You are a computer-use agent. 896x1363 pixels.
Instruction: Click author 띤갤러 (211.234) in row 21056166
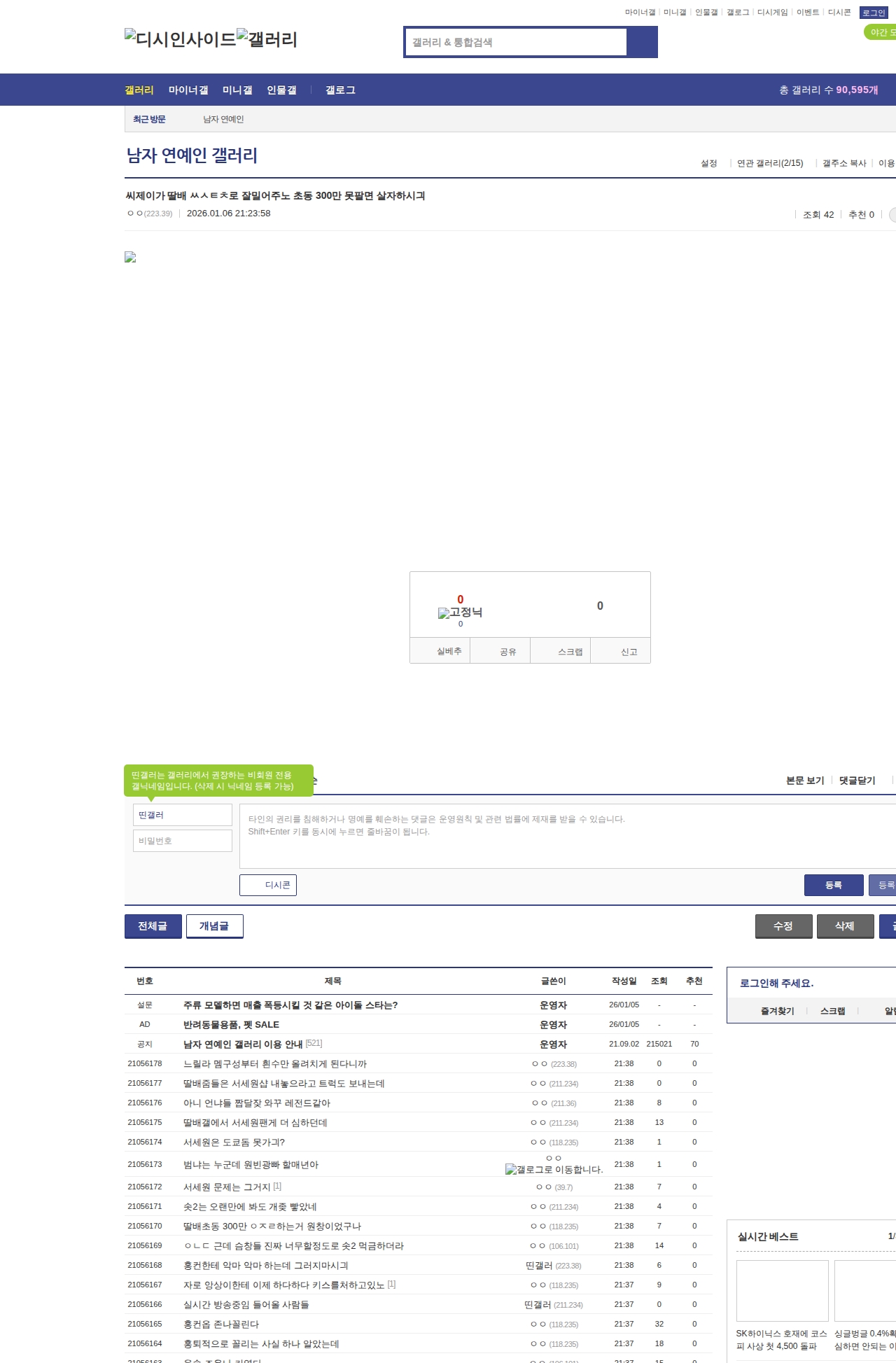[554, 1305]
